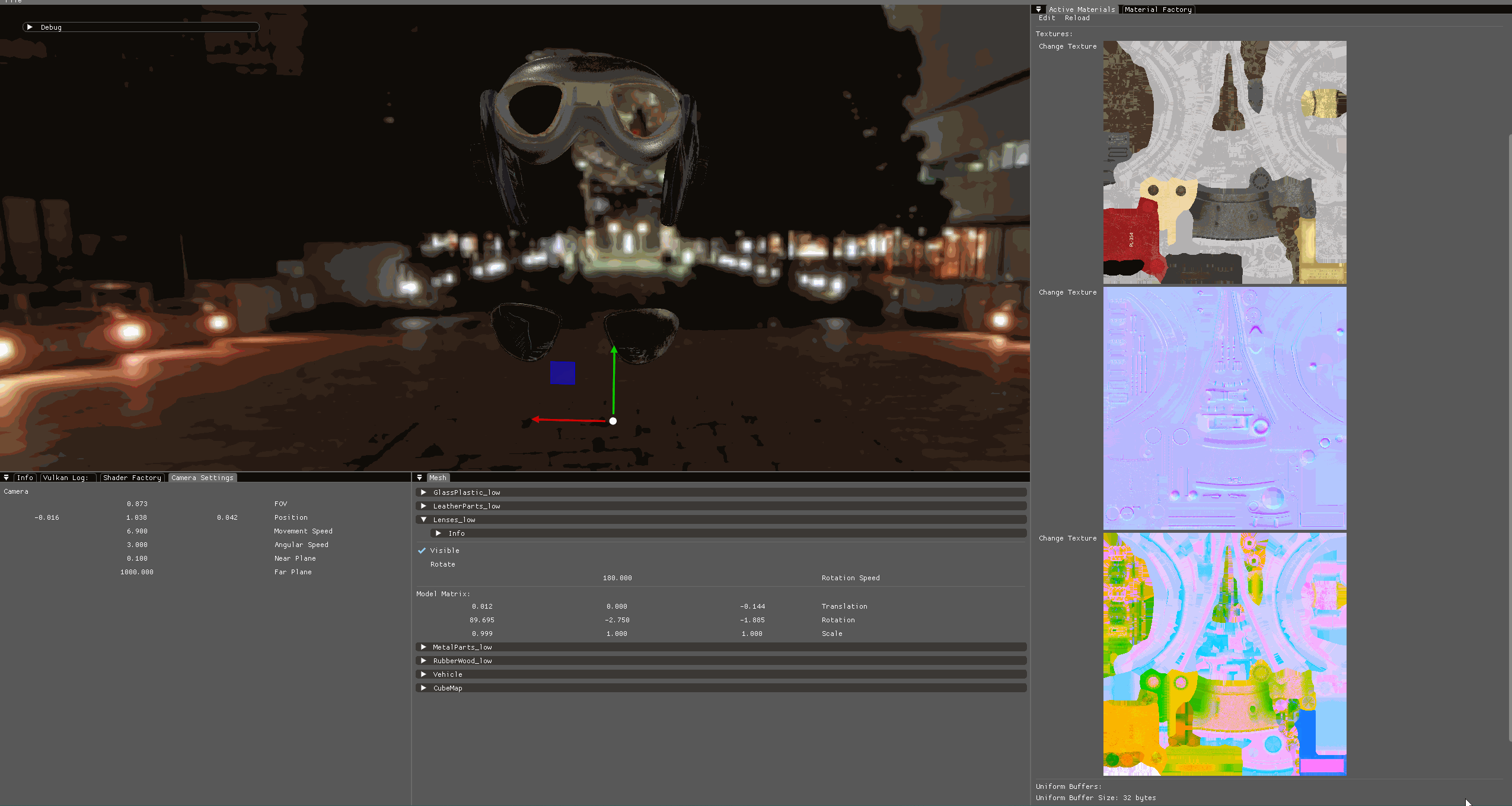Toggle the Rotate option
Screen dimensions: 1512x806
pyautogui.click(x=442, y=564)
